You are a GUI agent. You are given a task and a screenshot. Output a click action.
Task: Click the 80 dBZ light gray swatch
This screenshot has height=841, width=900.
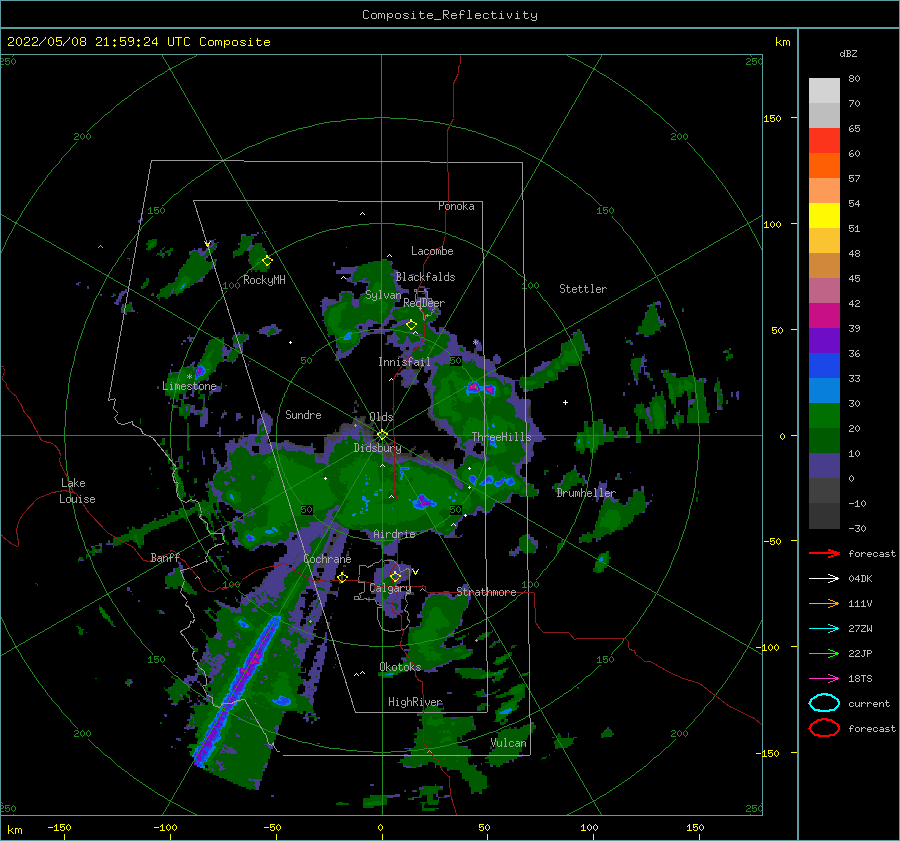click(824, 90)
